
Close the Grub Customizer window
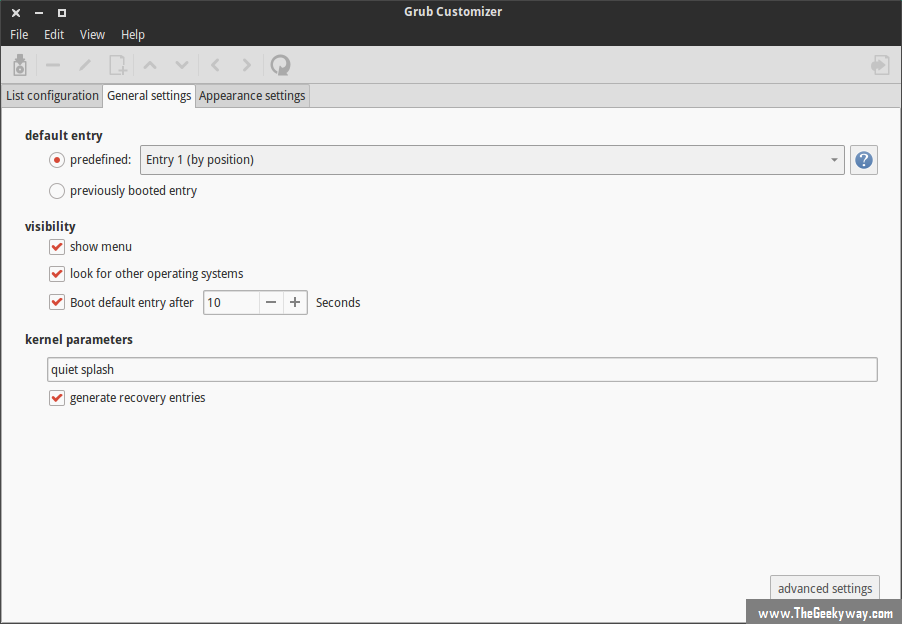pos(16,13)
